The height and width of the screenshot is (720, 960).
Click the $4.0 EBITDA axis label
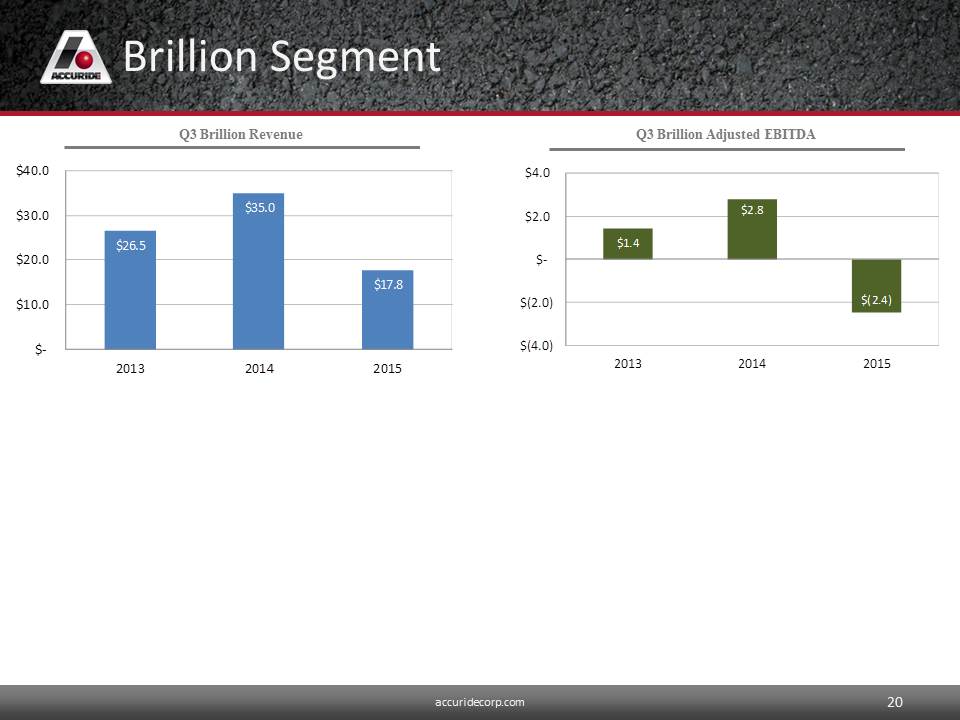click(x=537, y=173)
